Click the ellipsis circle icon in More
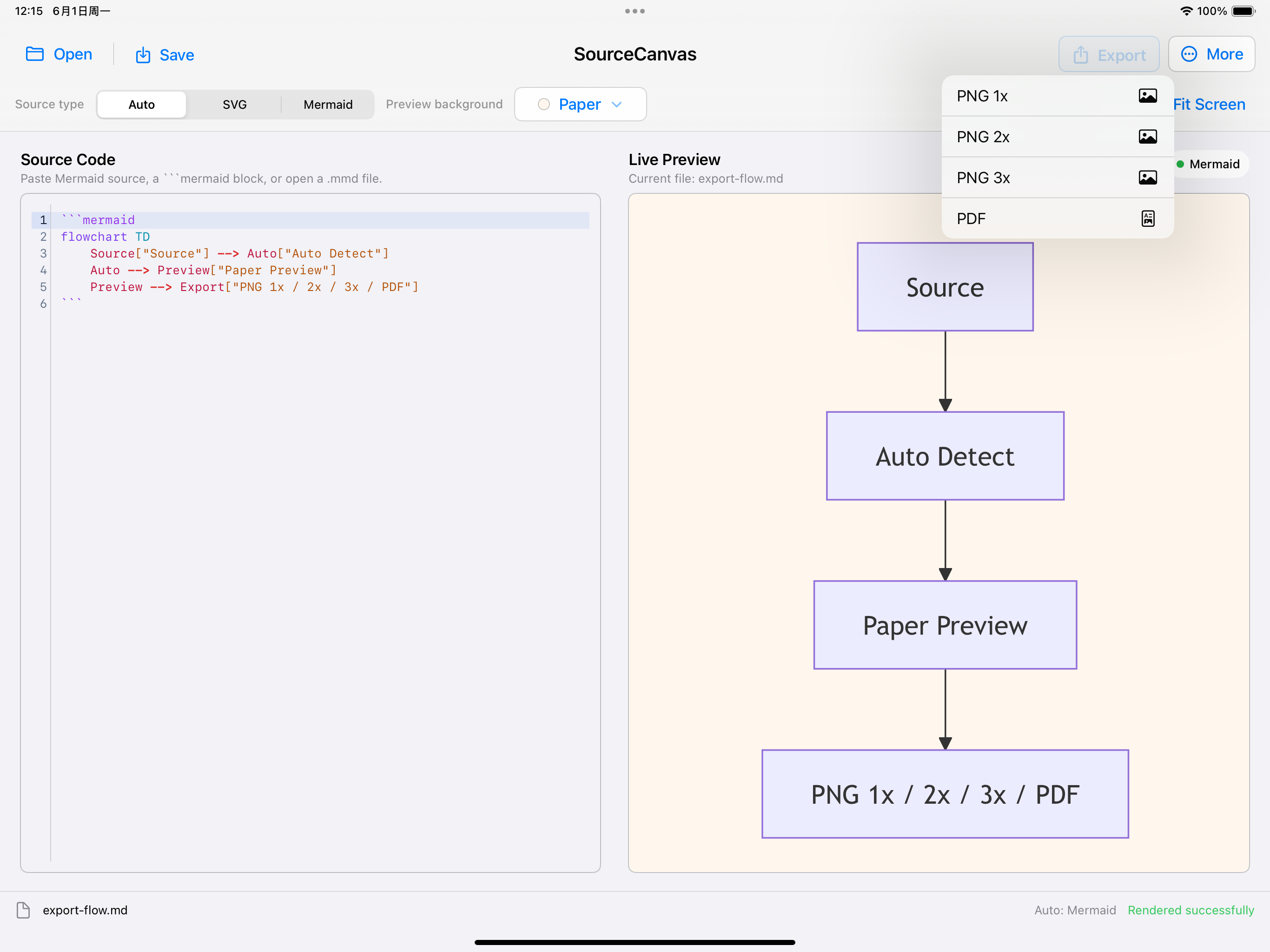 [1189, 54]
